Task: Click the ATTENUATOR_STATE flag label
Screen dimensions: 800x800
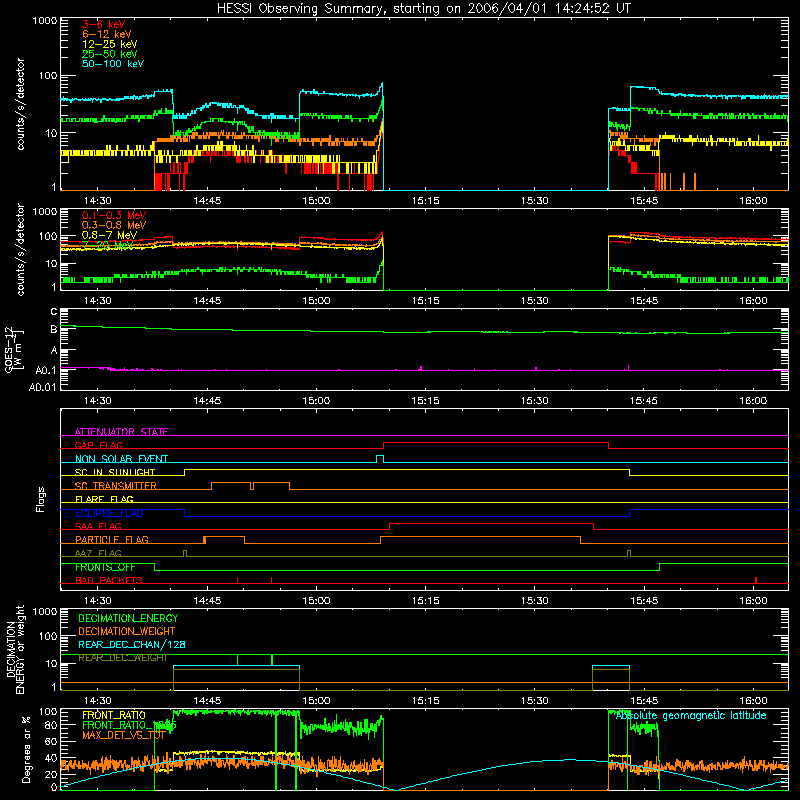Action: (121, 432)
